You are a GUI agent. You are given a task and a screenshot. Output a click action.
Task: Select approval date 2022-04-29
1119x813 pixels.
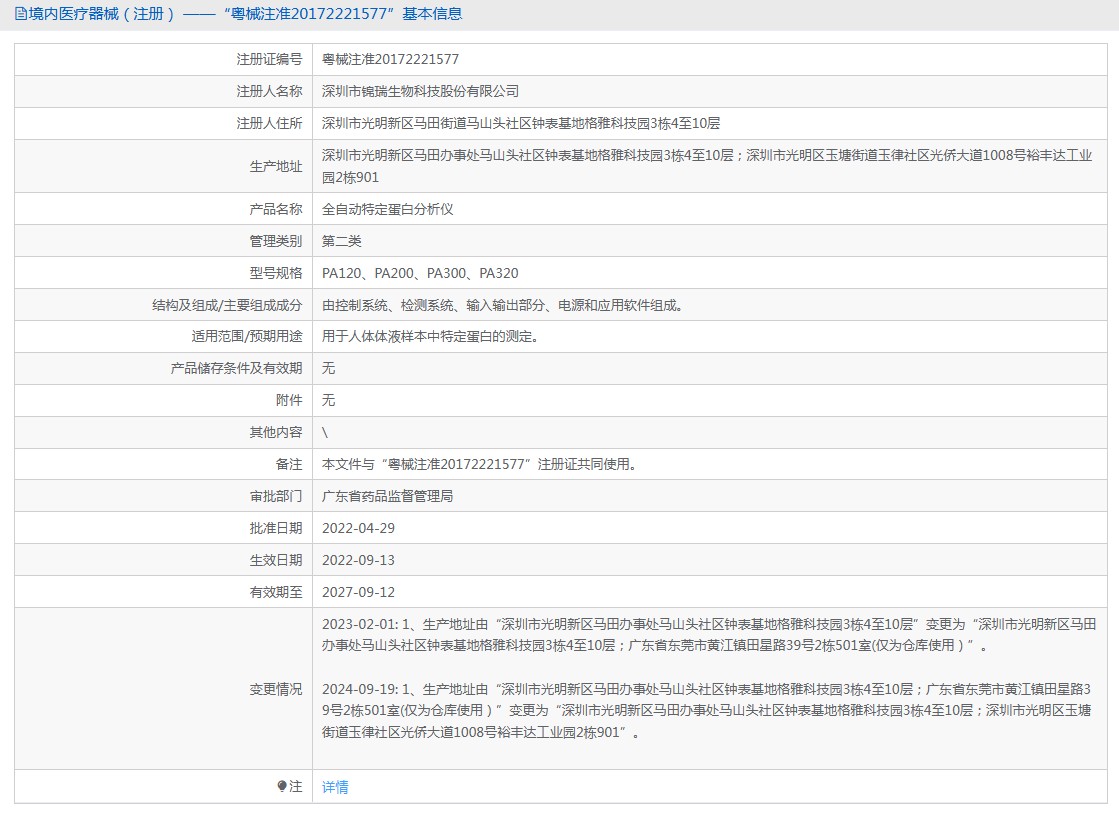358,528
